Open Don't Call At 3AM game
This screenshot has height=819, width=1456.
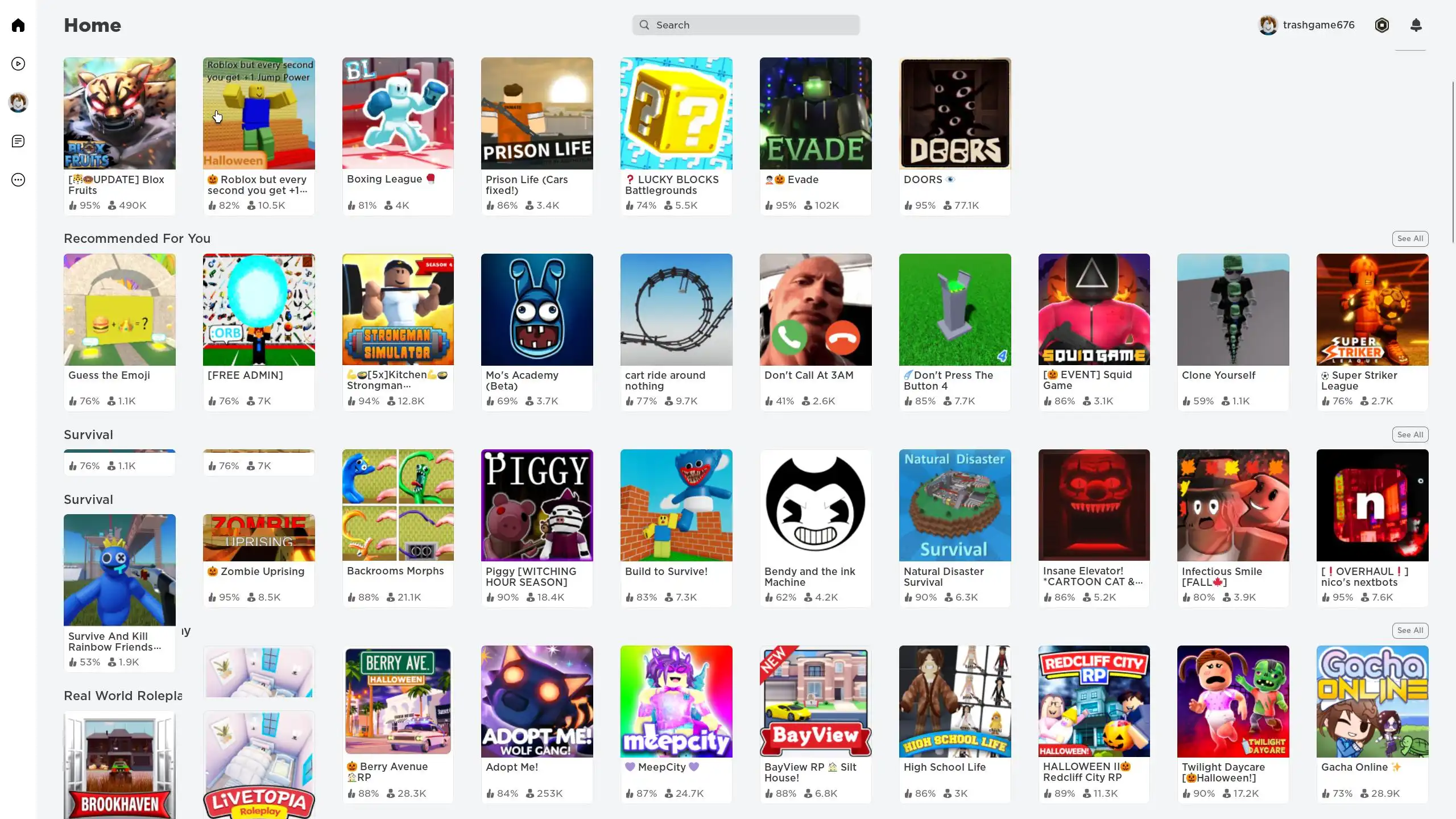(816, 332)
